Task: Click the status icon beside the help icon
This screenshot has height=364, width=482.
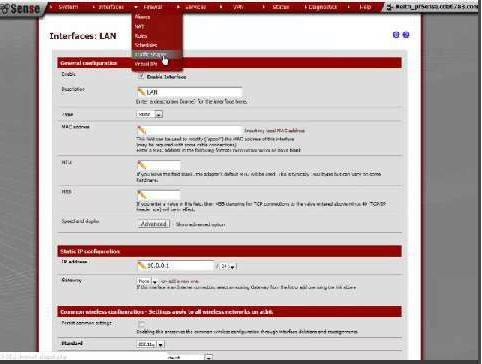Action: tap(396, 35)
